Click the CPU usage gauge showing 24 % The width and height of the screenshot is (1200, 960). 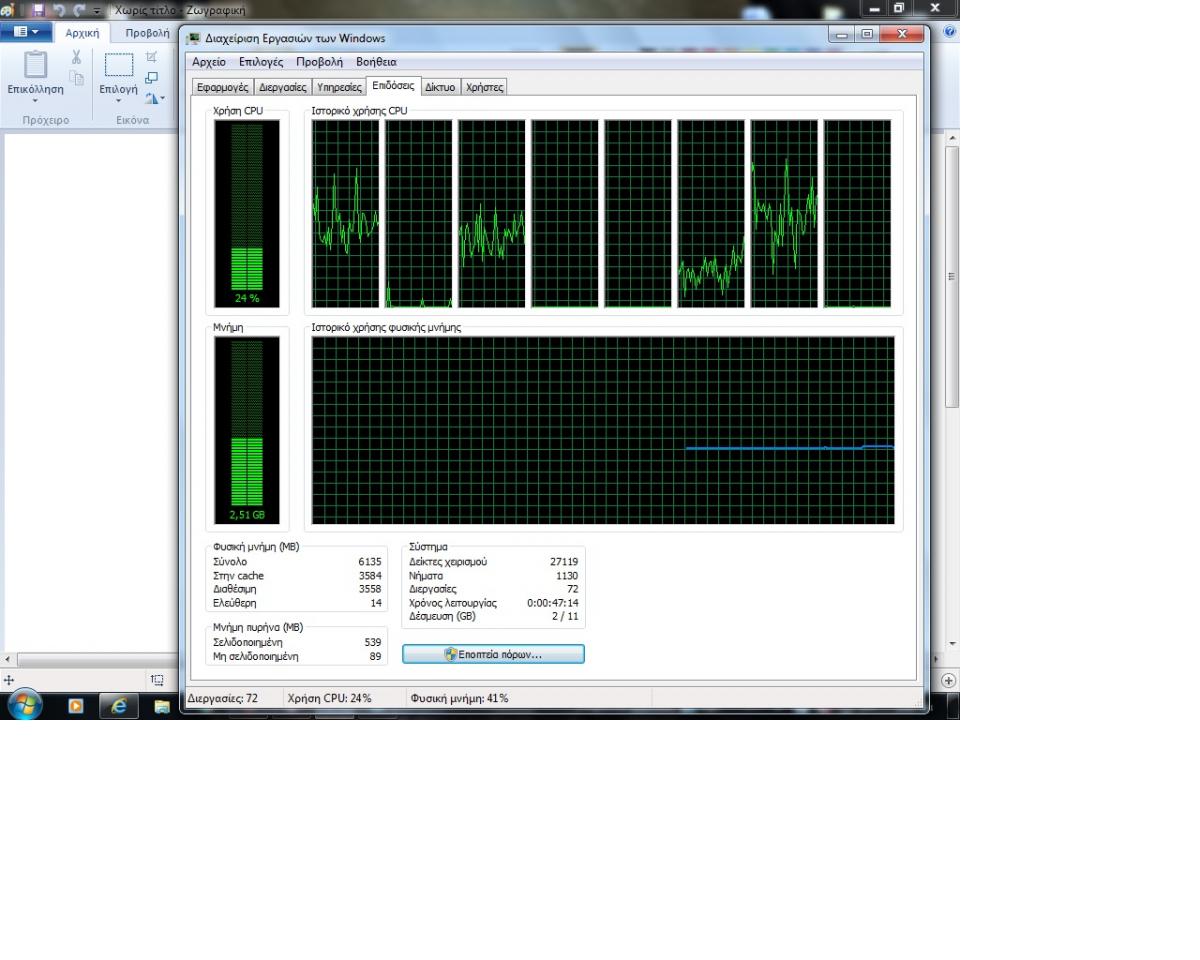(247, 214)
